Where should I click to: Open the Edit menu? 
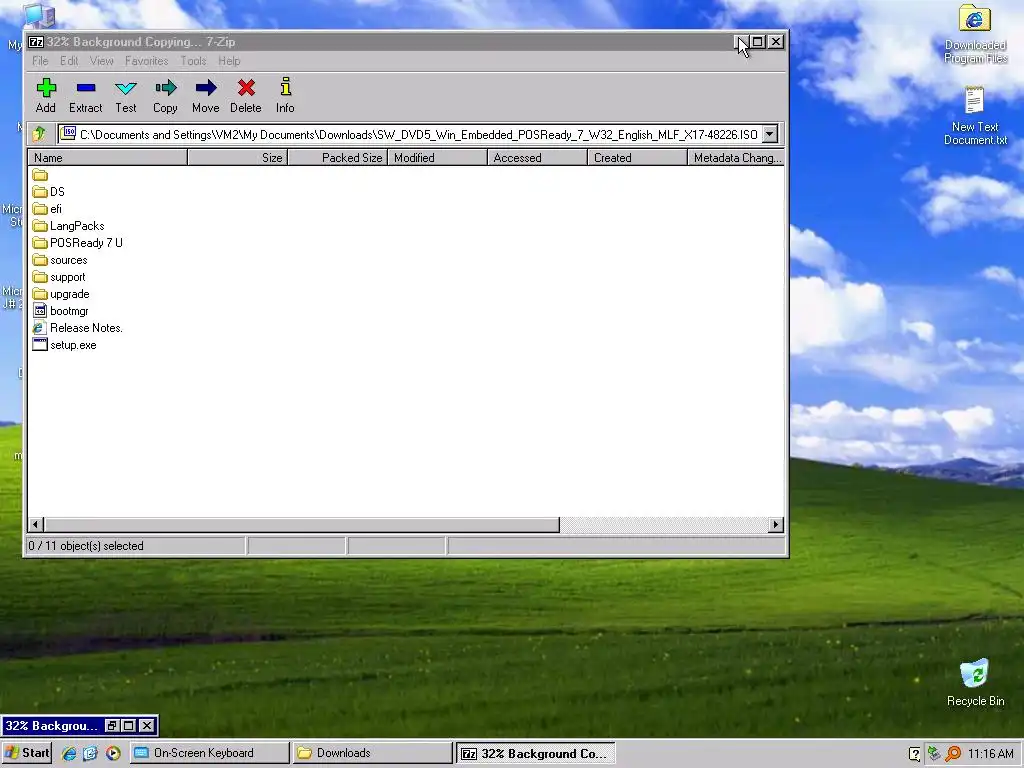(x=69, y=61)
